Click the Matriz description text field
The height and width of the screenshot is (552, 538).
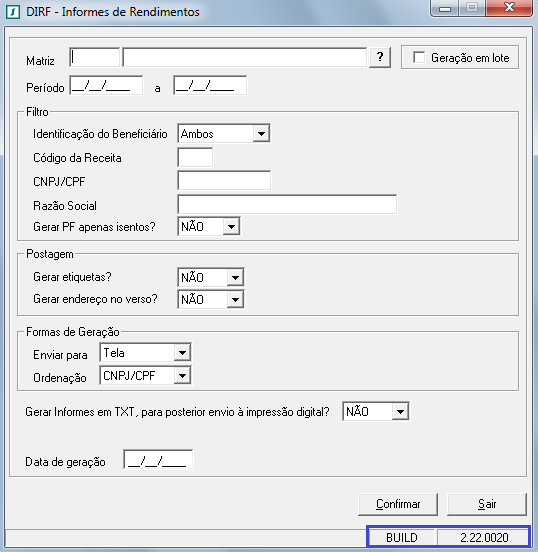[x=245, y=57]
